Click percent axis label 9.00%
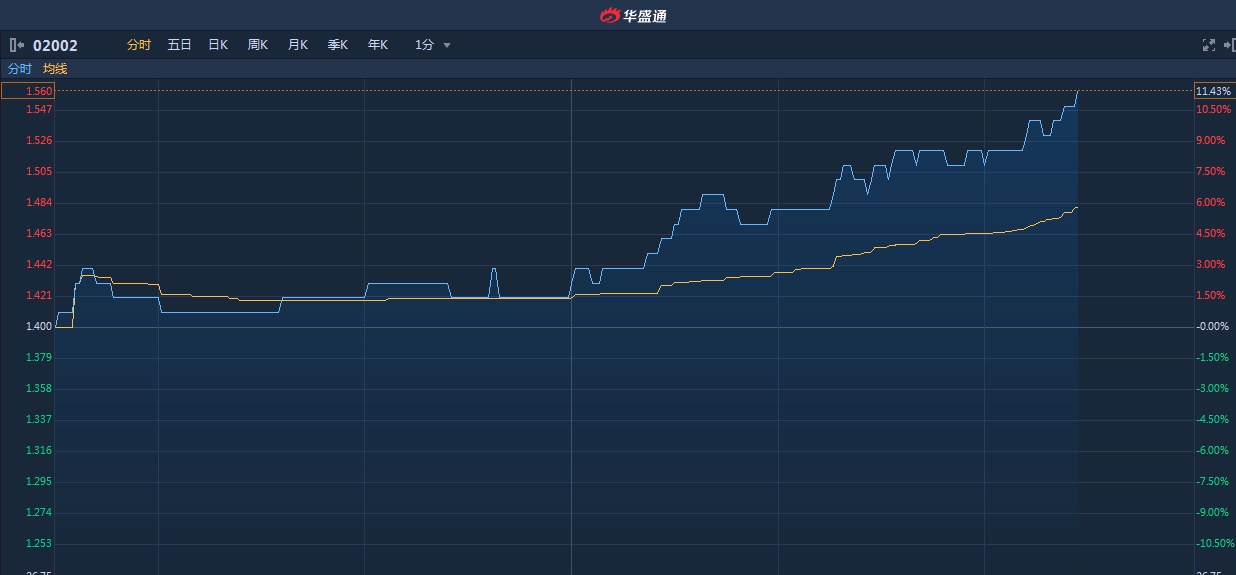Viewport: 1236px width, 575px height. tap(1211, 140)
